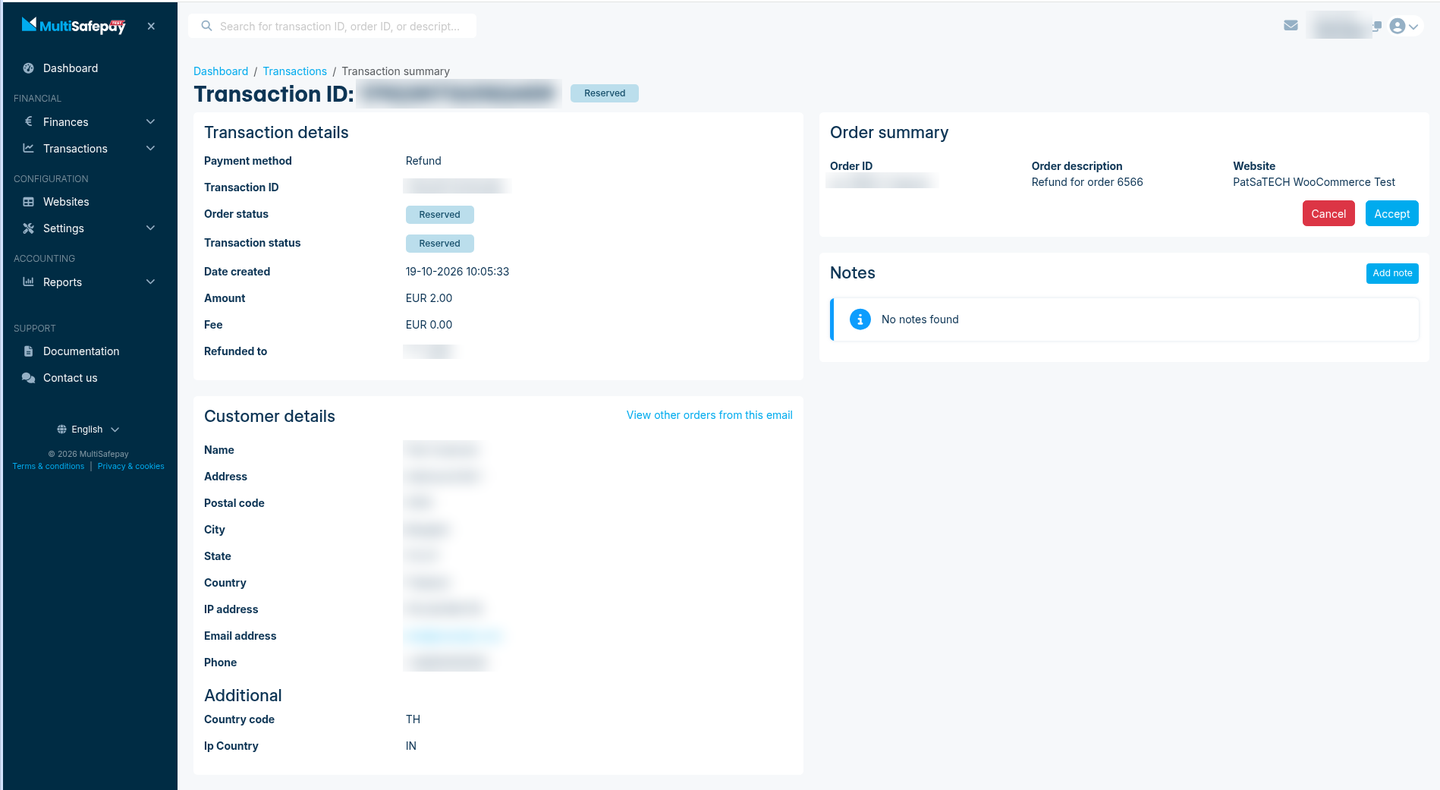The image size is (1440, 790).
Task: Click the Add note button
Action: click(1392, 273)
